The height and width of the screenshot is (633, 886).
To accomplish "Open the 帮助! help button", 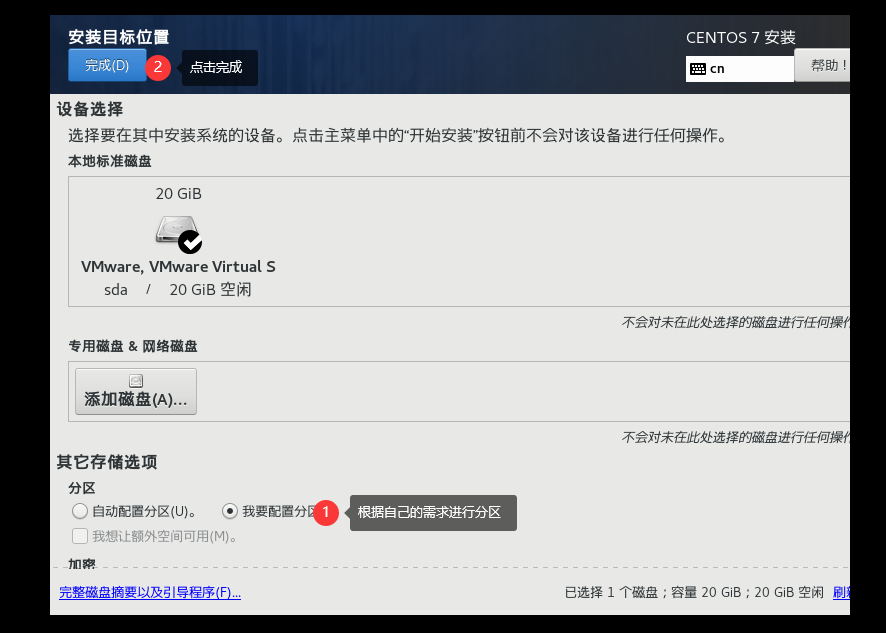I will (x=823, y=66).
